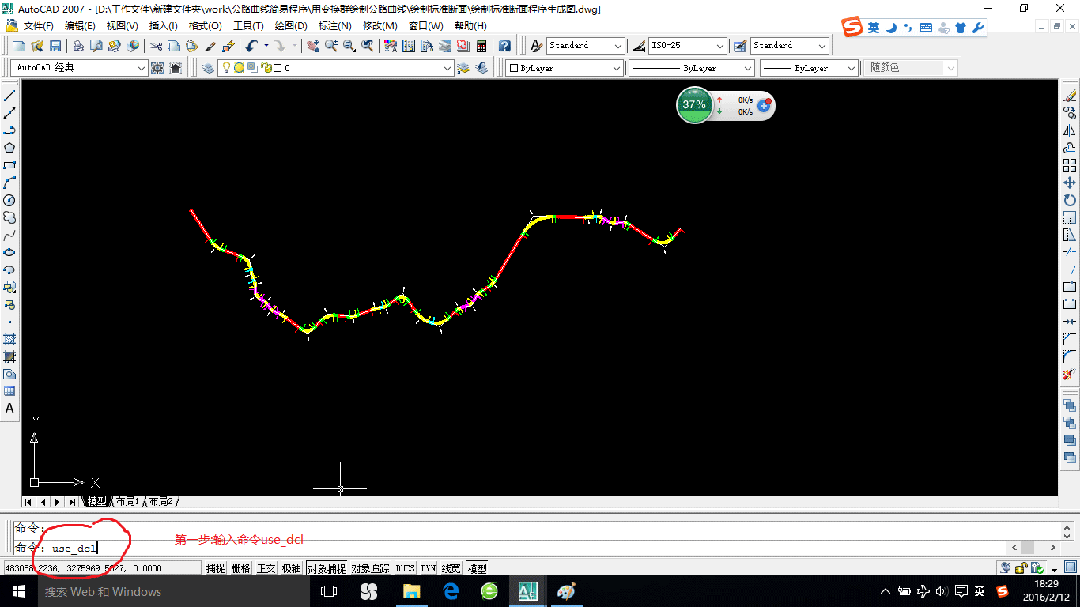Select the Rotate tool
The height and width of the screenshot is (607, 1080).
click(1069, 200)
